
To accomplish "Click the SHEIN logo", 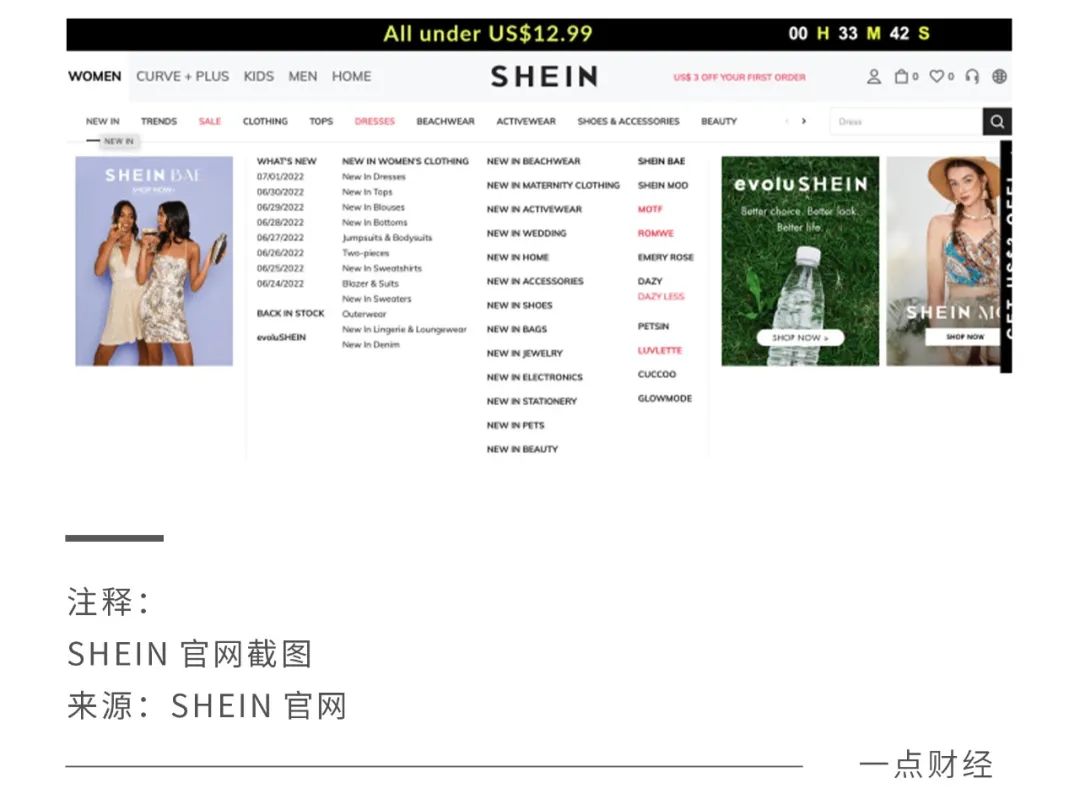I will pyautogui.click(x=544, y=76).
